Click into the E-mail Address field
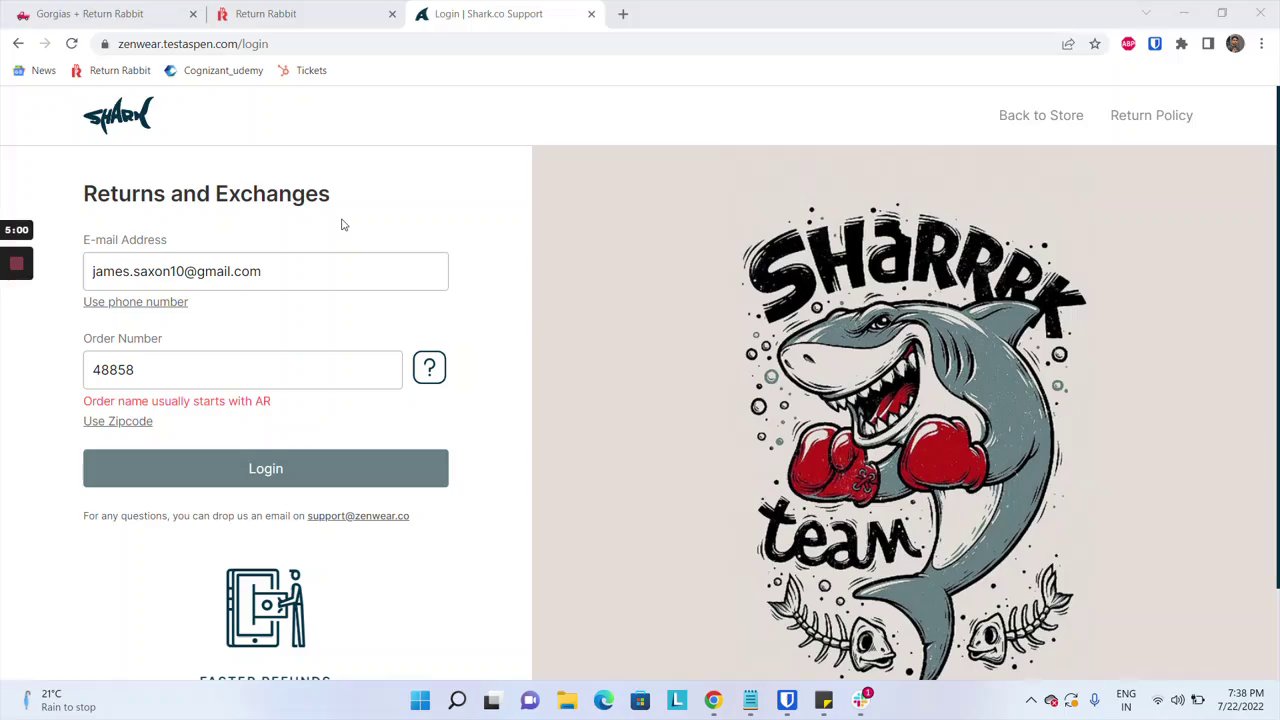Image resolution: width=1280 pixels, height=720 pixels. [x=266, y=271]
